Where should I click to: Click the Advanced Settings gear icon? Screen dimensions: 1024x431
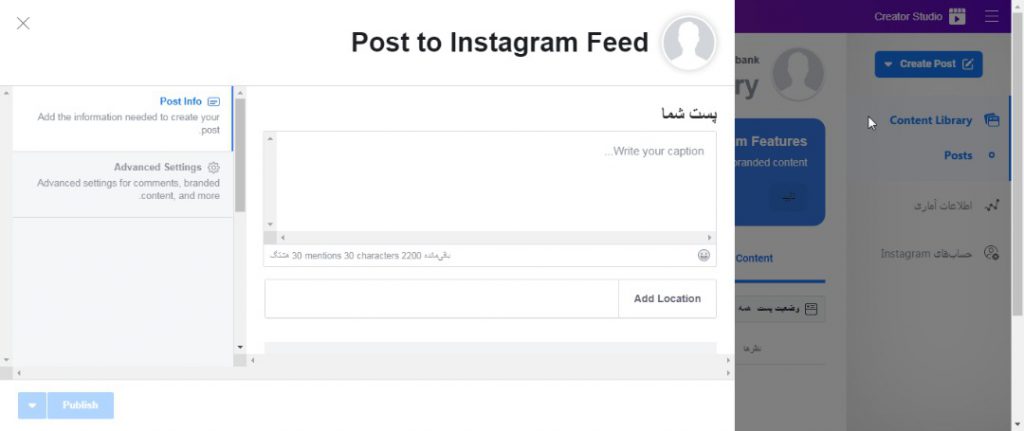click(x=214, y=167)
